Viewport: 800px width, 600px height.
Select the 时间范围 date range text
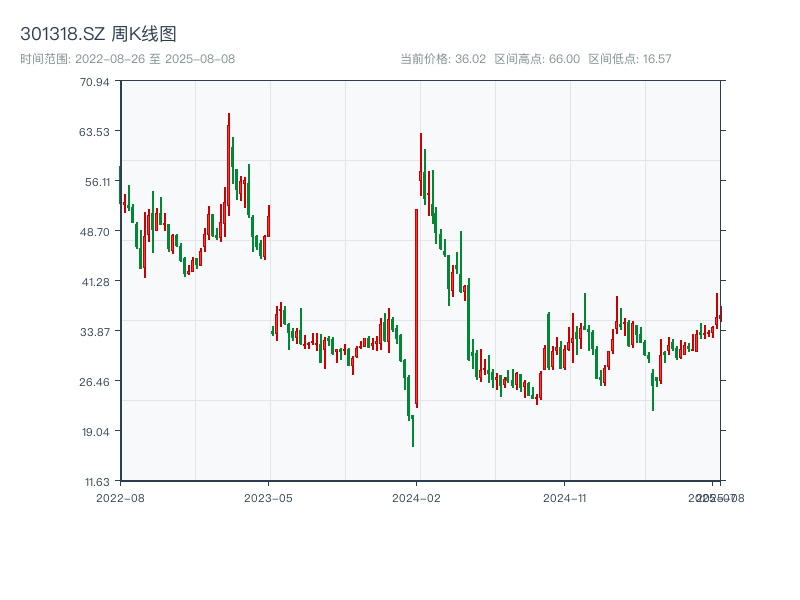click(x=127, y=59)
